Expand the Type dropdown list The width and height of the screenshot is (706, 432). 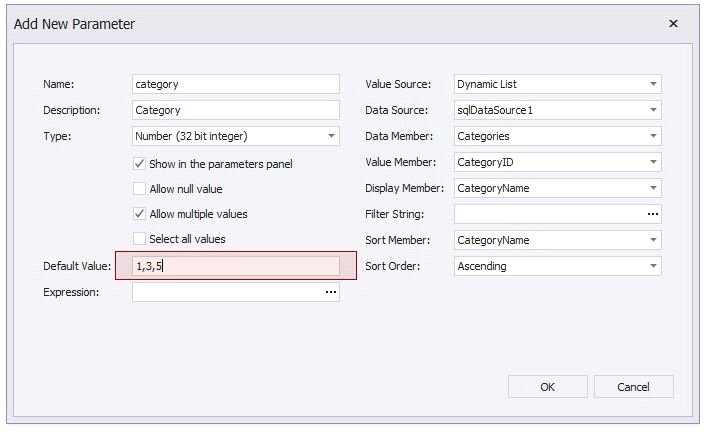(x=330, y=136)
